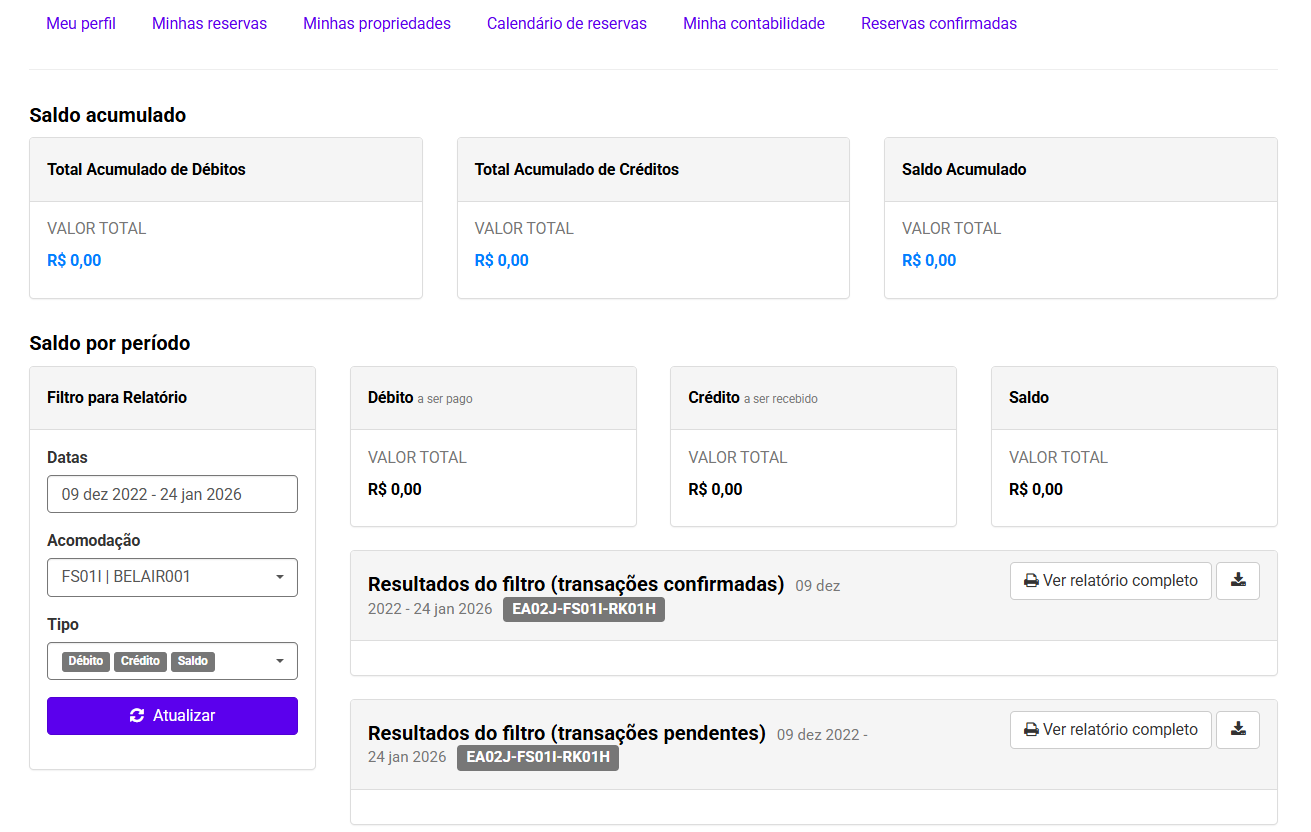
Task: Click printer icon for confirmed transactions
Action: point(1031,581)
